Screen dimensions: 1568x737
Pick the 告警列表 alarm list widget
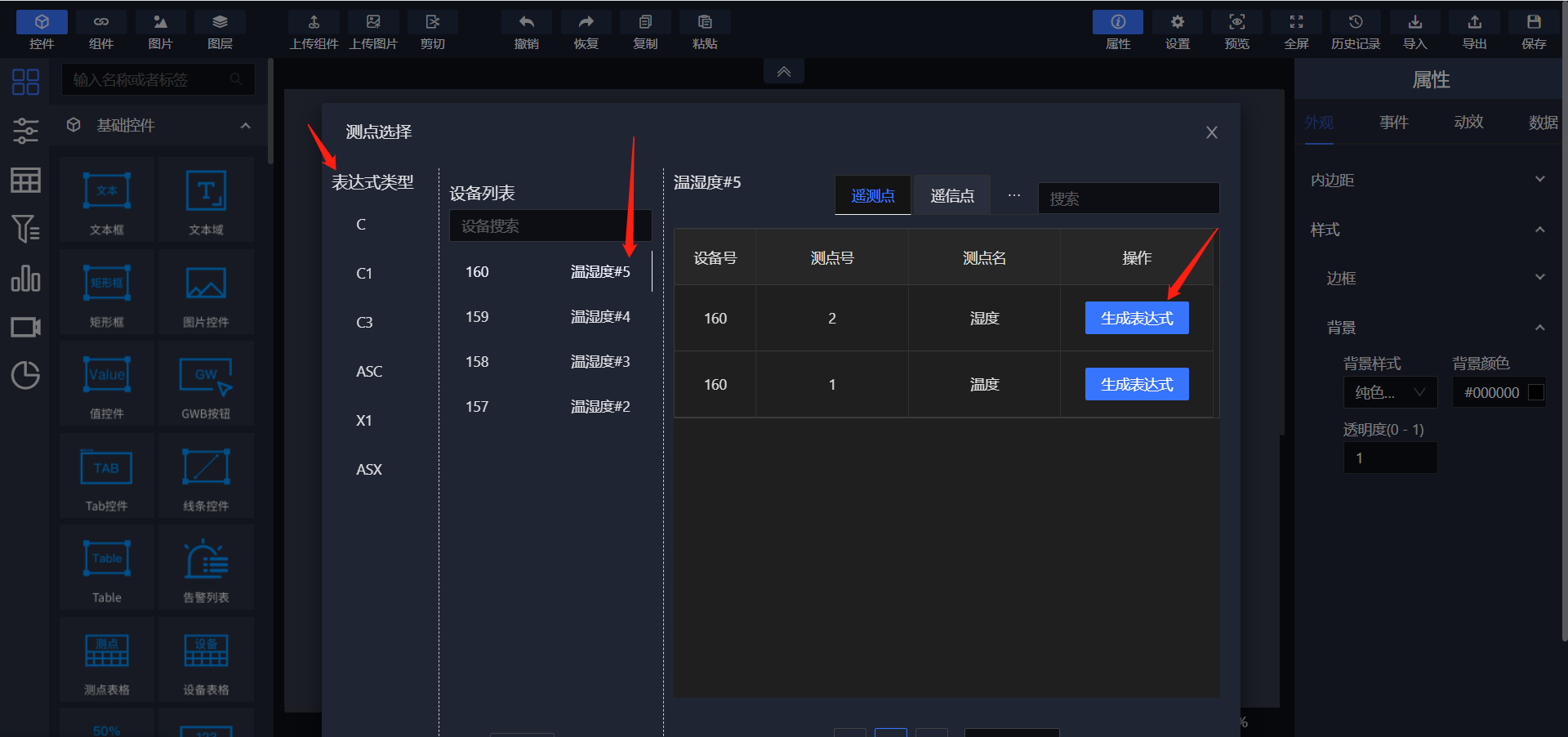206,567
